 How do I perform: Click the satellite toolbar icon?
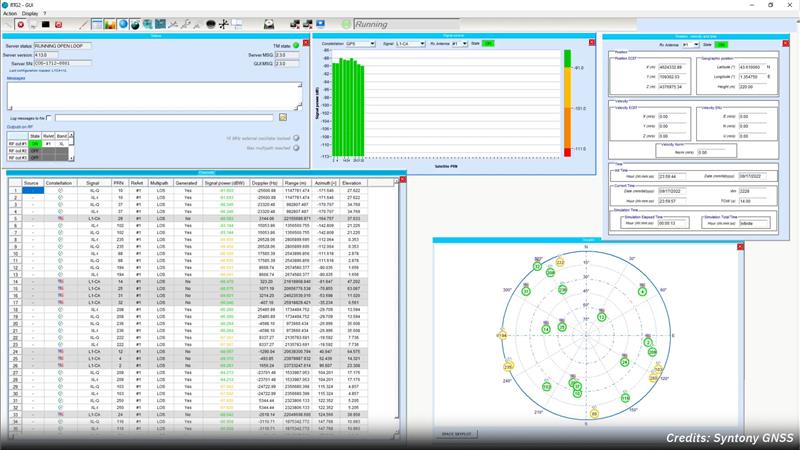point(173,23)
